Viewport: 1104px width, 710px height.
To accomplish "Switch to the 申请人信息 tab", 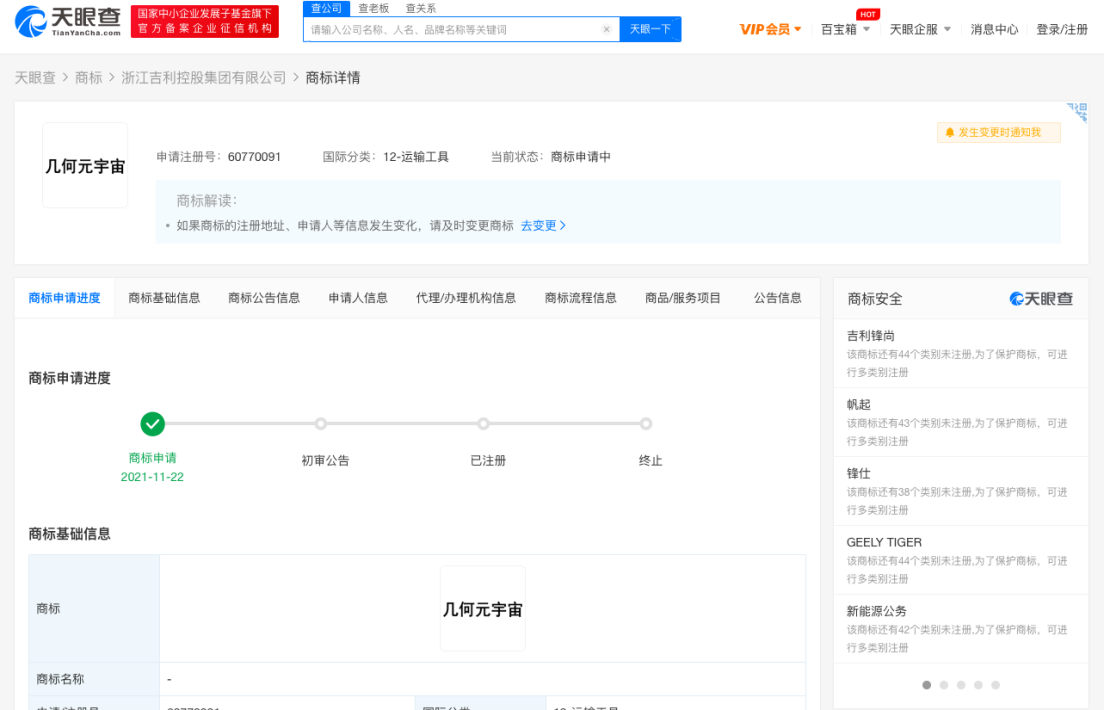I will pos(358,298).
